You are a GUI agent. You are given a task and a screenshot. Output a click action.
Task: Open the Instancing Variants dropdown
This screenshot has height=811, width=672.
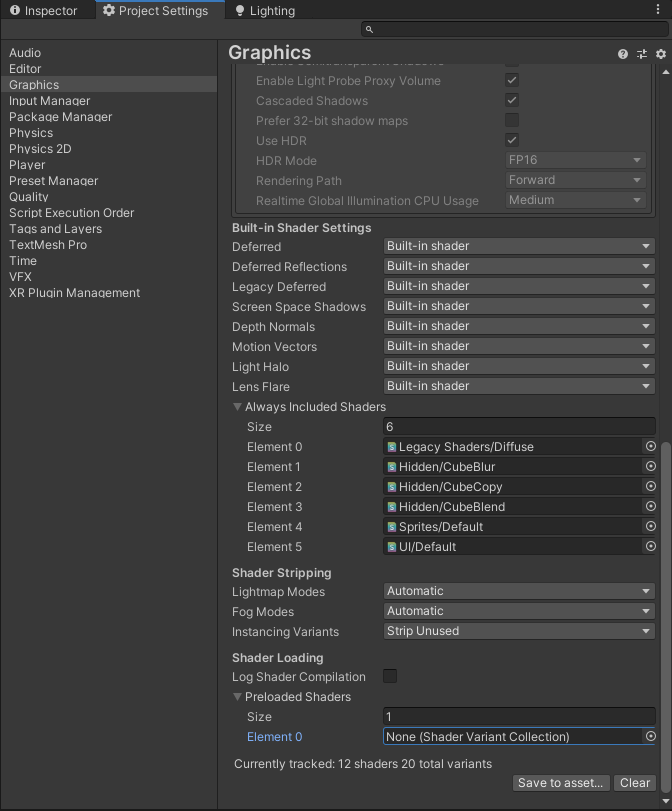click(519, 631)
